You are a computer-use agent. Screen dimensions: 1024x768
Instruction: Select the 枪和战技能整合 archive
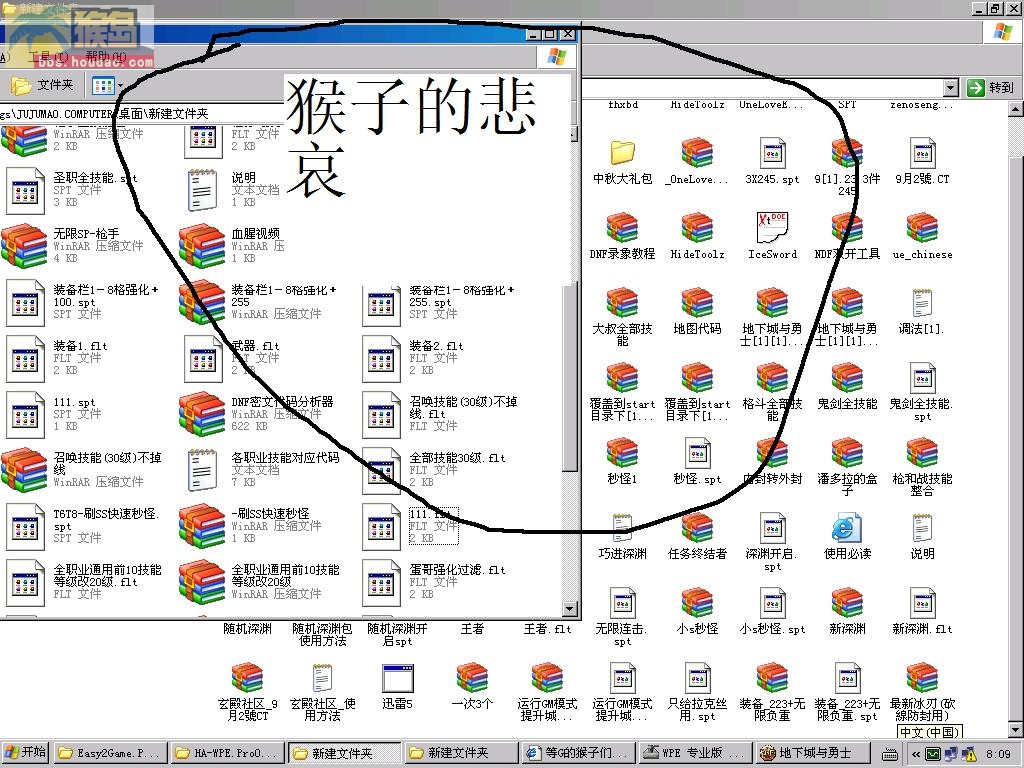[922, 466]
